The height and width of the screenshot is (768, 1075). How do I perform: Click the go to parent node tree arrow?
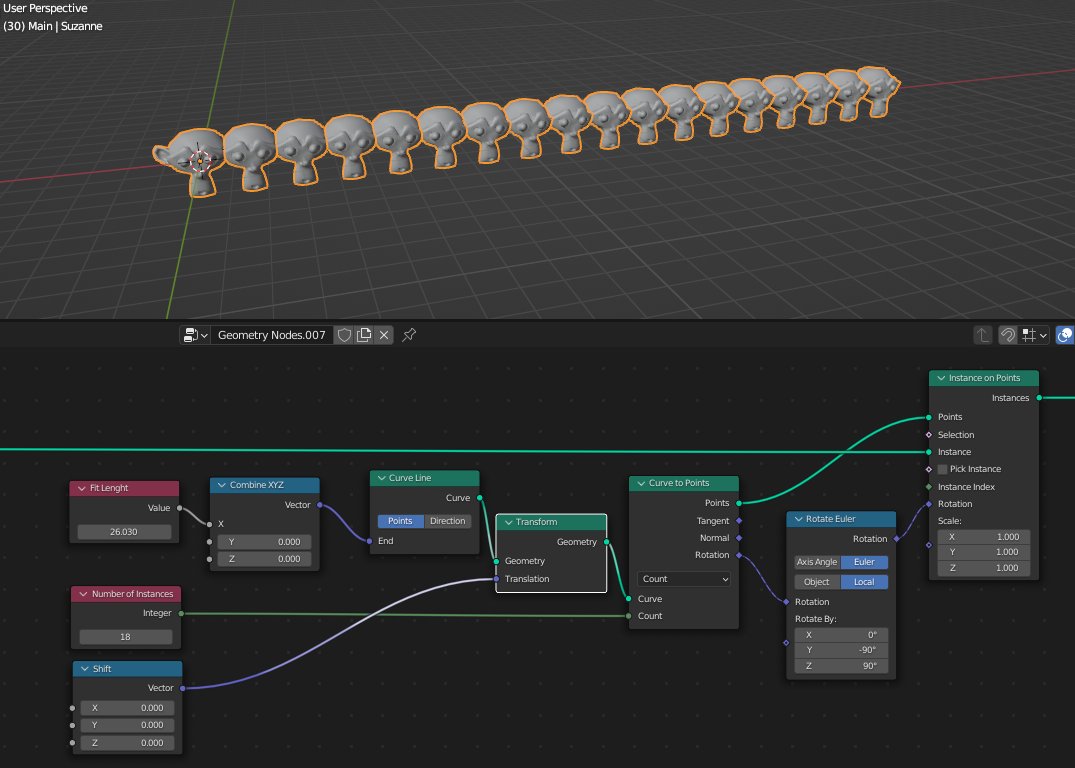pyautogui.click(x=982, y=335)
